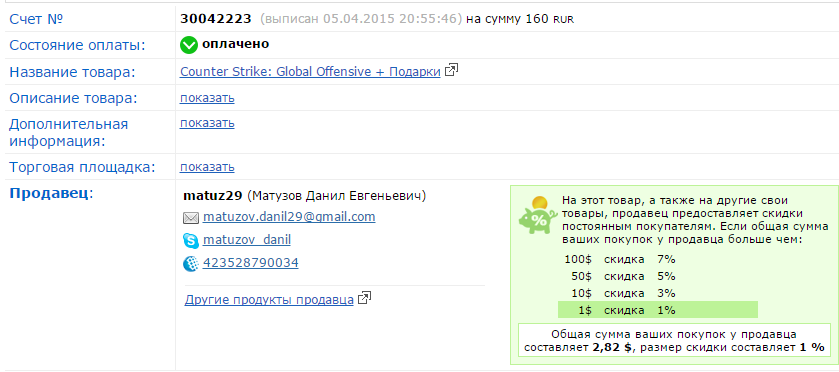
Task: Click the green paid checkmark icon
Action: tap(189, 45)
